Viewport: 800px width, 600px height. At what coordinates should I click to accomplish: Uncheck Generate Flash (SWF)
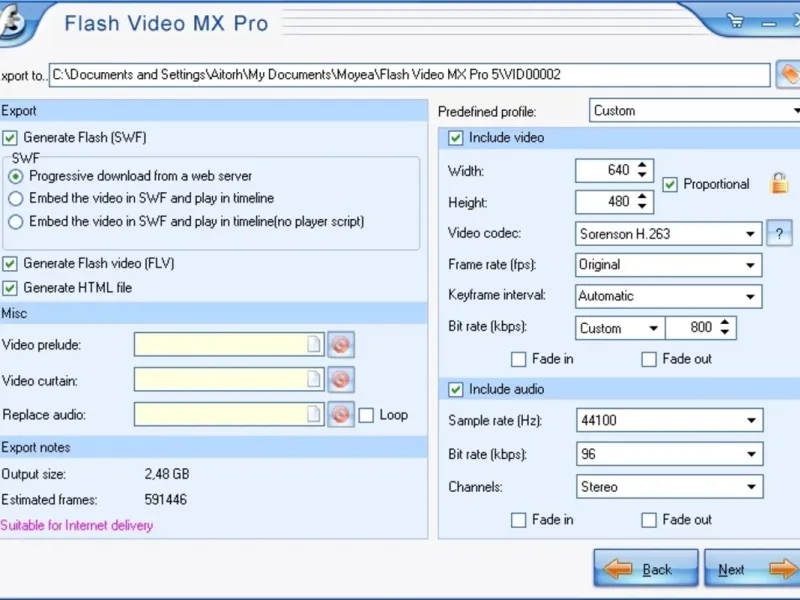tap(10, 138)
